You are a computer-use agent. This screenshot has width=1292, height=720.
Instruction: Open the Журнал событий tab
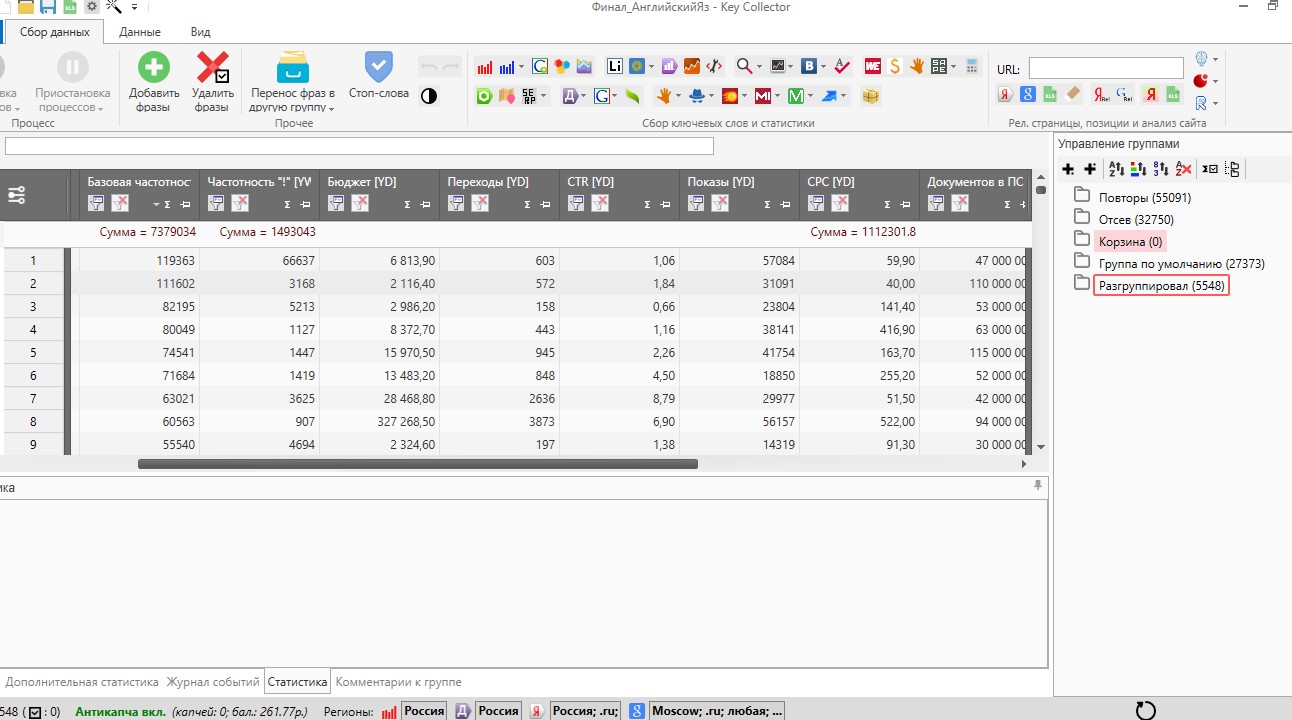coord(212,682)
